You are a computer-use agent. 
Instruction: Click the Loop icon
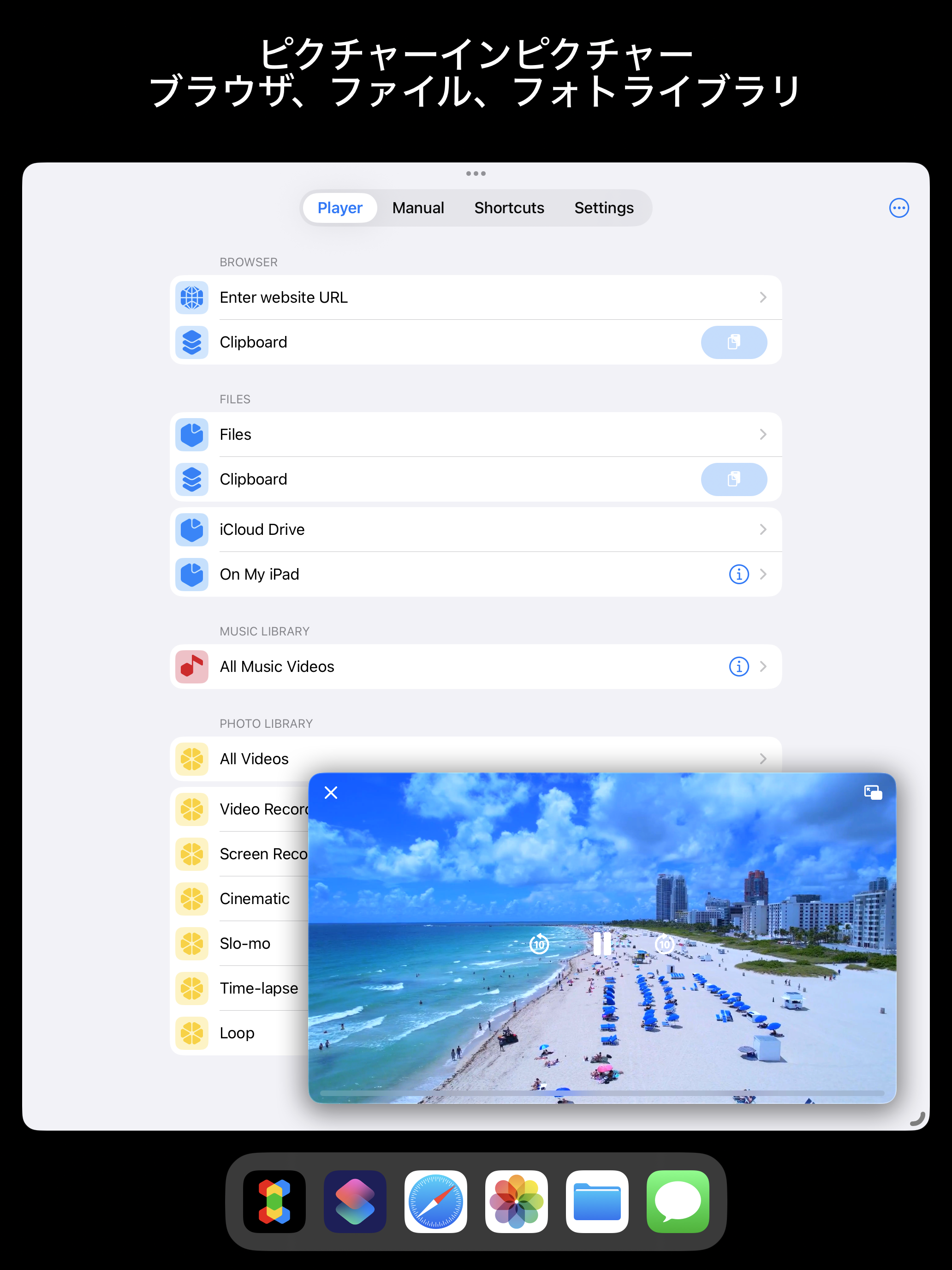[192, 1033]
